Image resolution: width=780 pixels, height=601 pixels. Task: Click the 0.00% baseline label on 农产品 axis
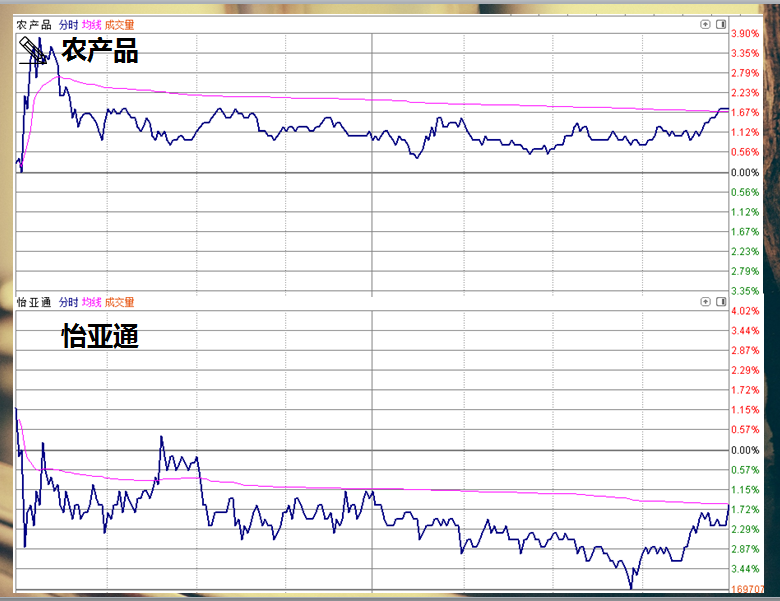[x=746, y=172]
